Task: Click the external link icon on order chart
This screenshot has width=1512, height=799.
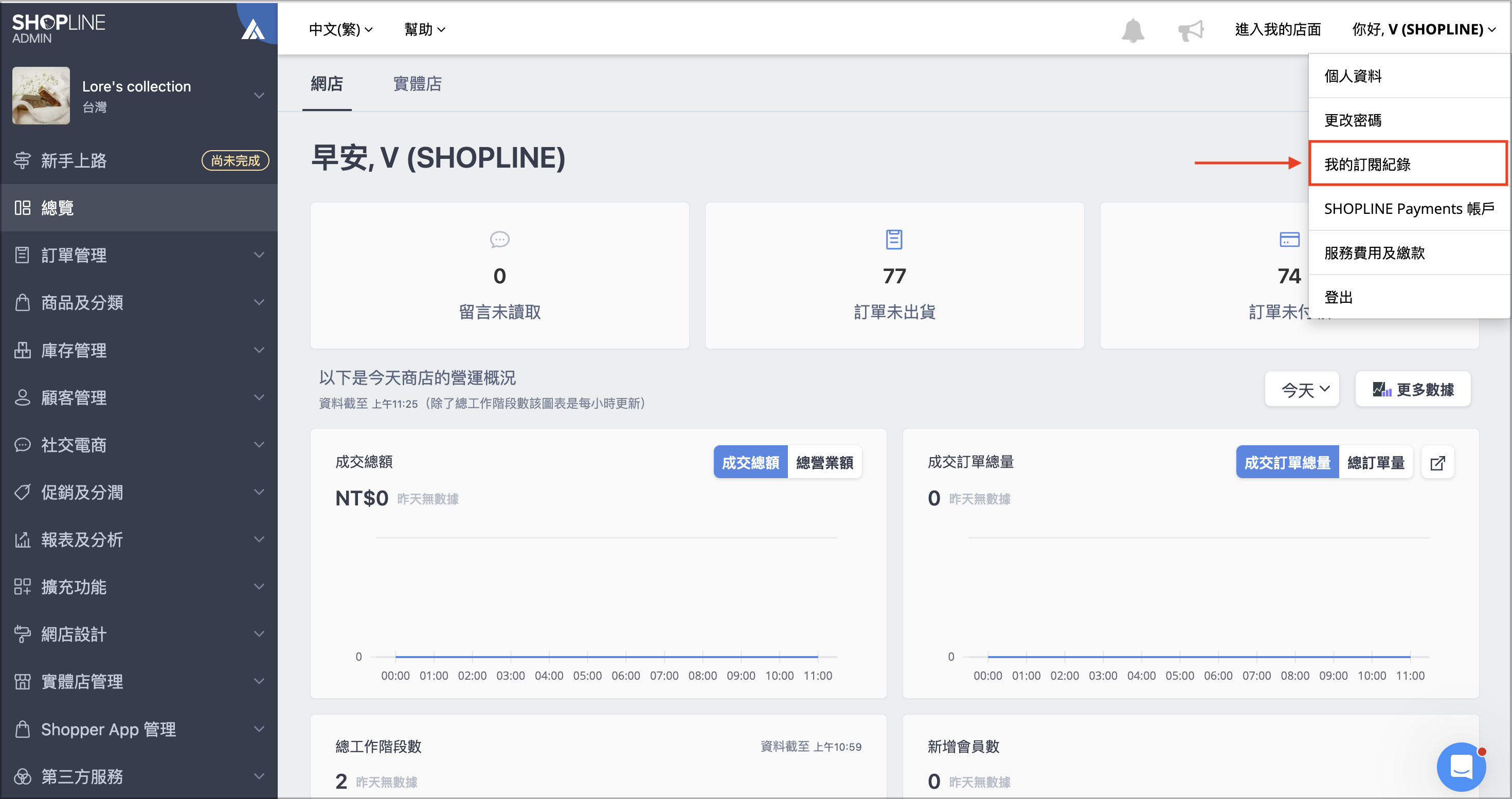Action: click(x=1437, y=463)
